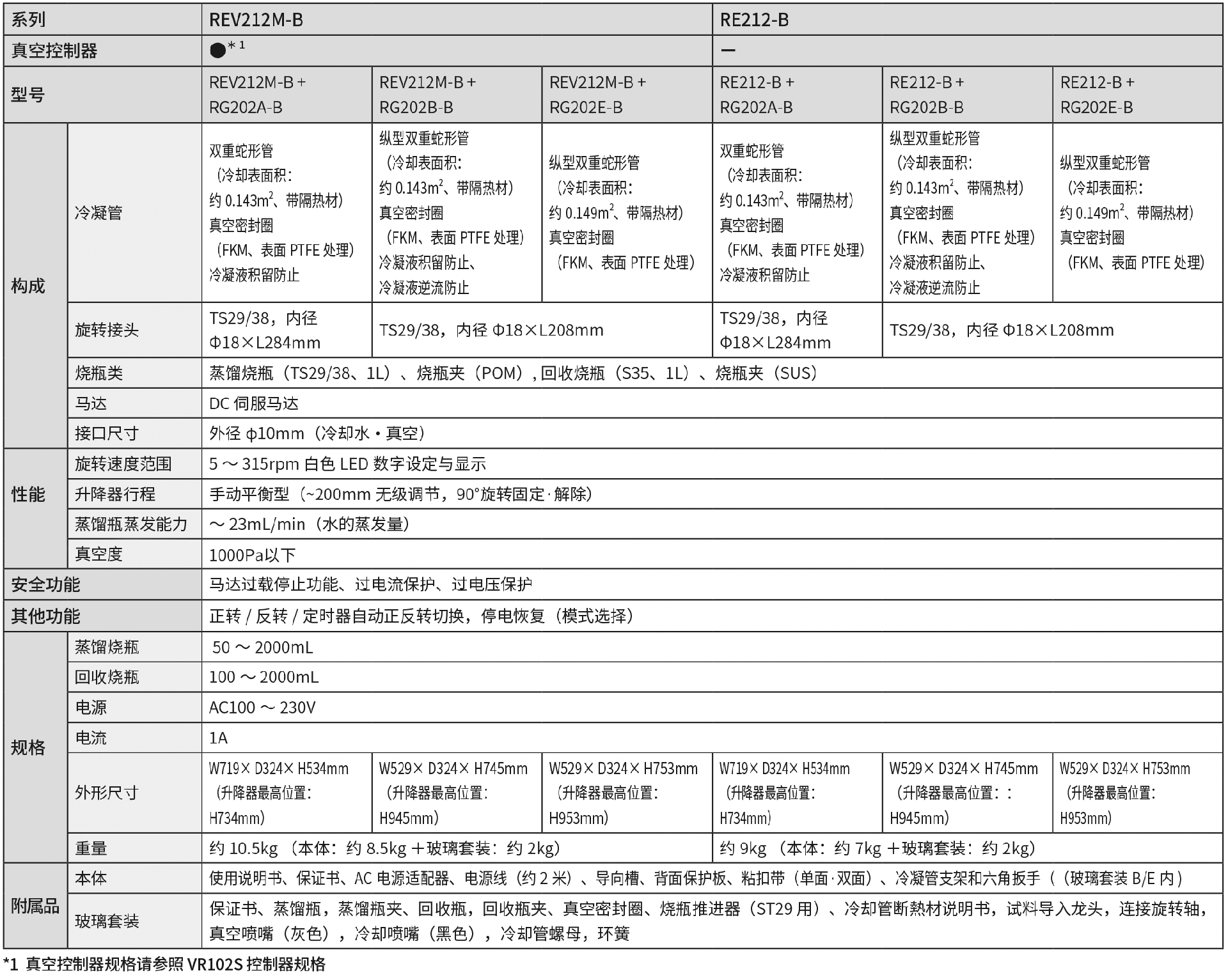Image resolution: width=1228 pixels, height=980 pixels.
Task: Click the 接口尺寸 row label
Action: pos(106,433)
